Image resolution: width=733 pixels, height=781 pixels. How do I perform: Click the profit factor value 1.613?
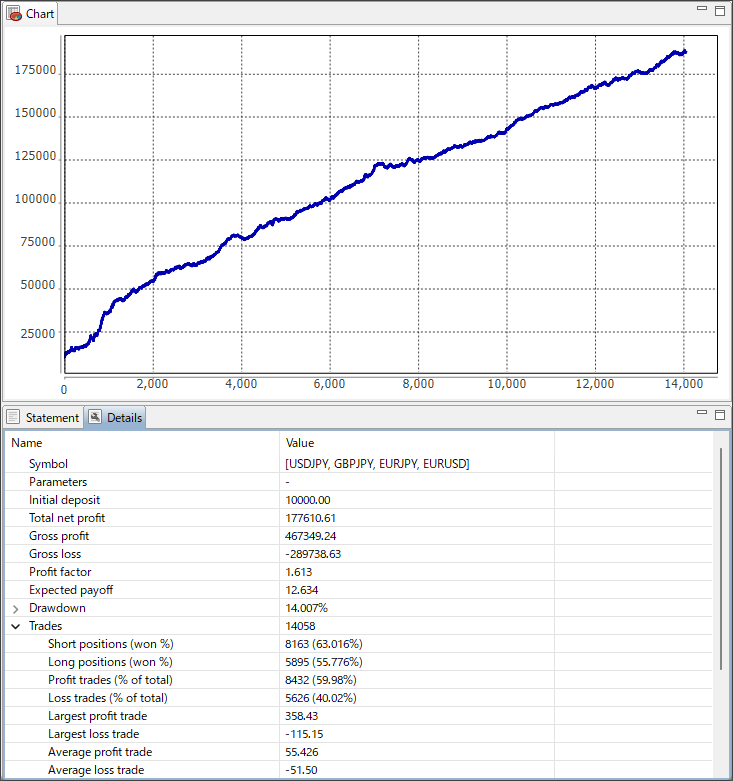pos(298,572)
